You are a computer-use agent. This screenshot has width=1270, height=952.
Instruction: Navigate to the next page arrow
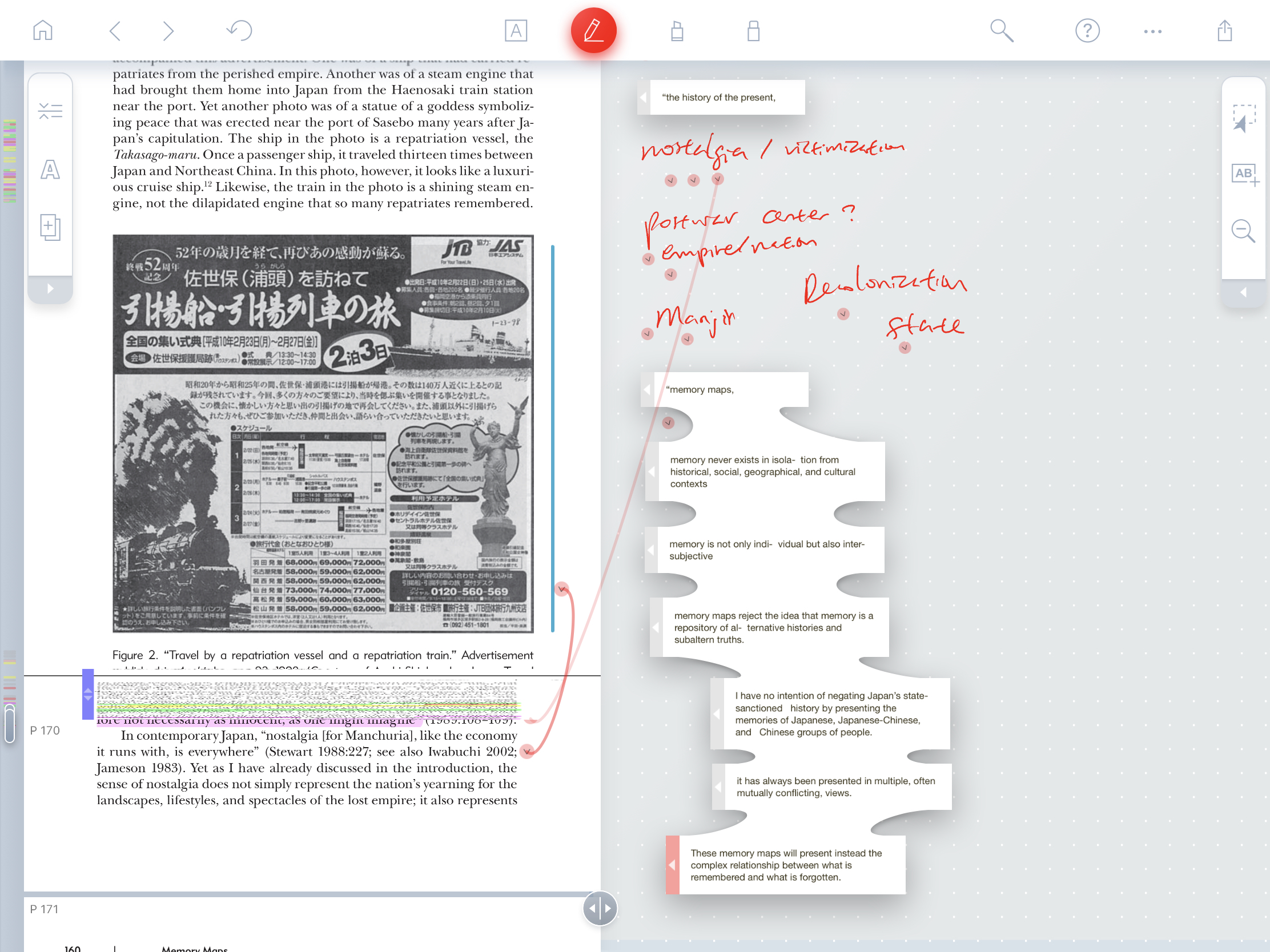[168, 30]
